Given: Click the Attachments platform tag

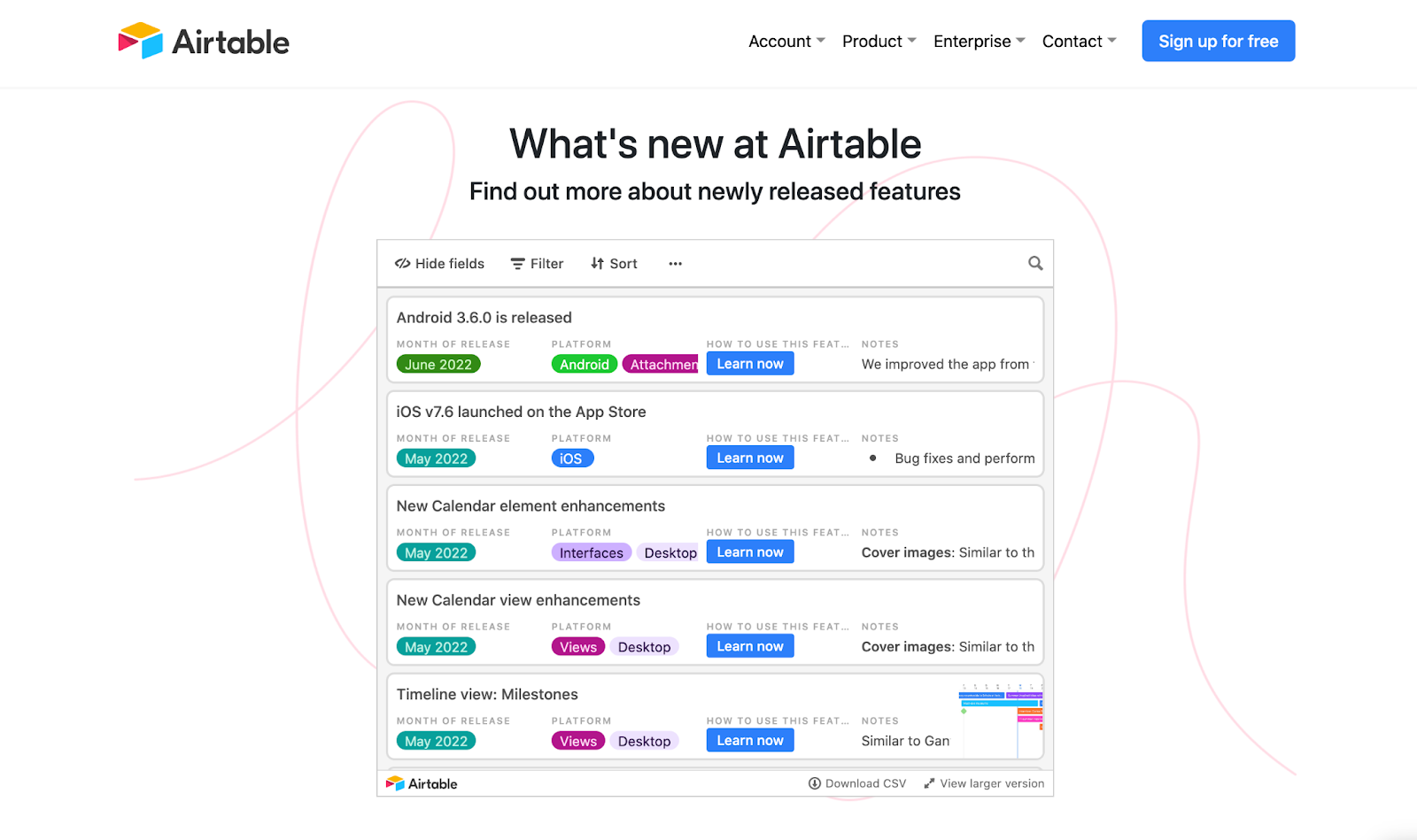Looking at the screenshot, I should pyautogui.click(x=660, y=364).
